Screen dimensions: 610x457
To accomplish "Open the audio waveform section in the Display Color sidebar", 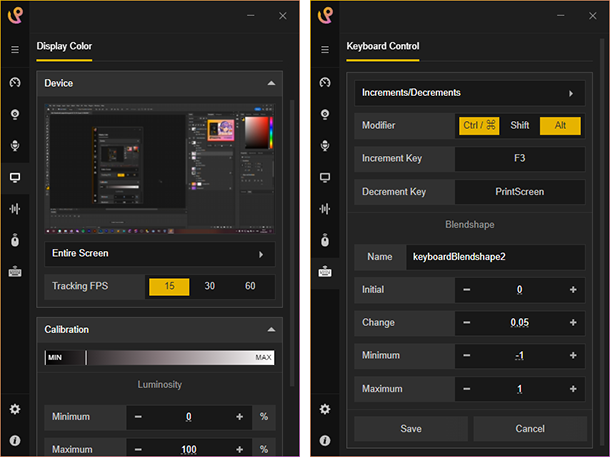I will click(15, 209).
